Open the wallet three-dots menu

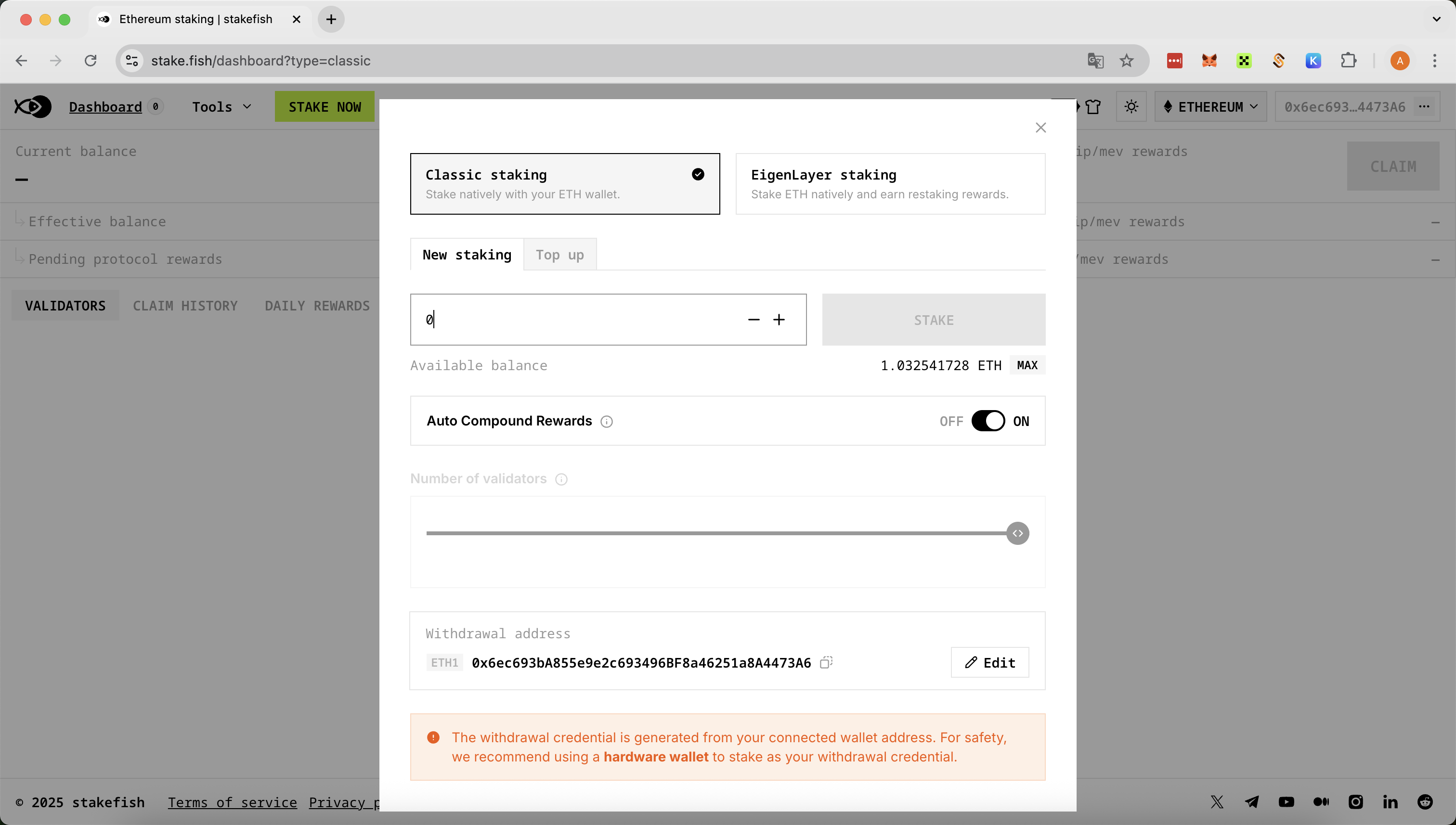click(x=1424, y=106)
